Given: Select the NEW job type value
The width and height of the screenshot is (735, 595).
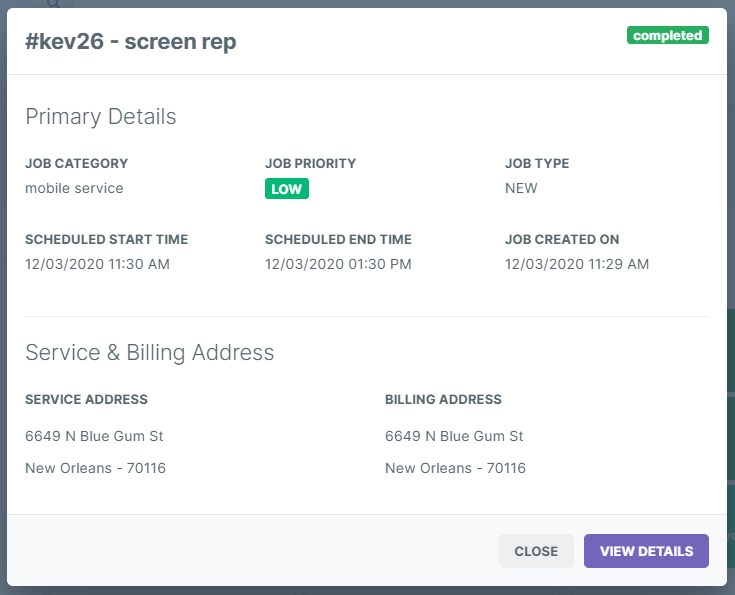Looking at the screenshot, I should pos(521,188).
